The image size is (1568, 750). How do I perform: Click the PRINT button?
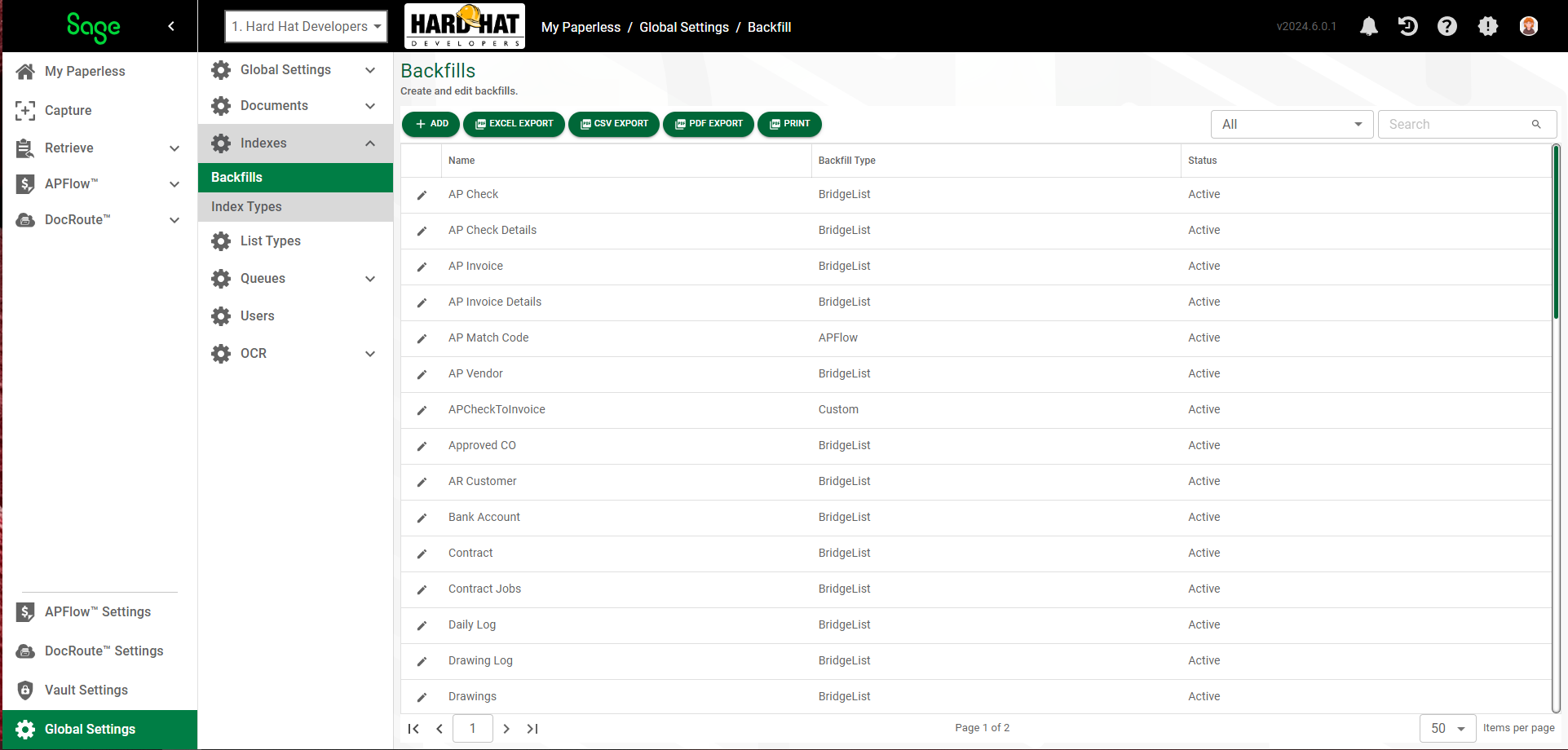click(x=789, y=124)
